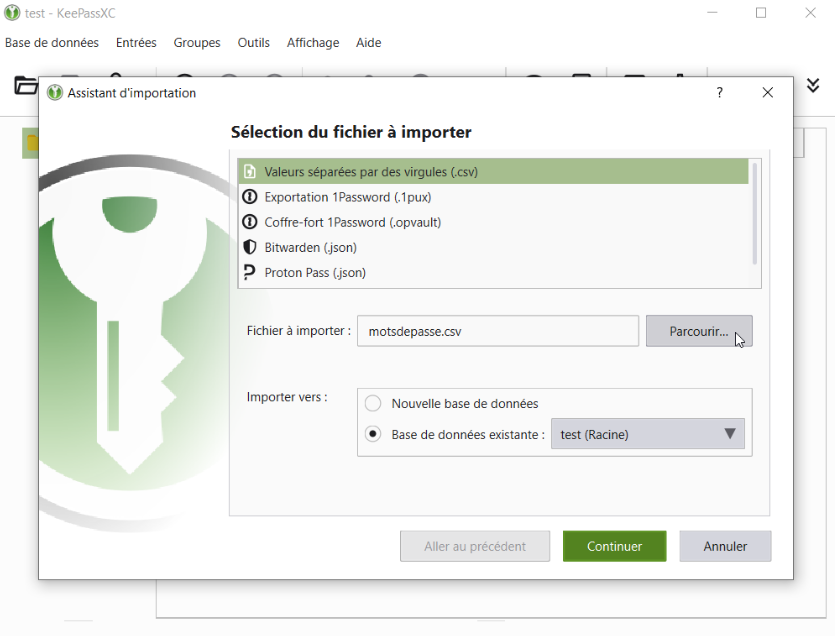The image size is (835, 636).
Task: Open the test (Racine) dropdown
Action: [648, 434]
